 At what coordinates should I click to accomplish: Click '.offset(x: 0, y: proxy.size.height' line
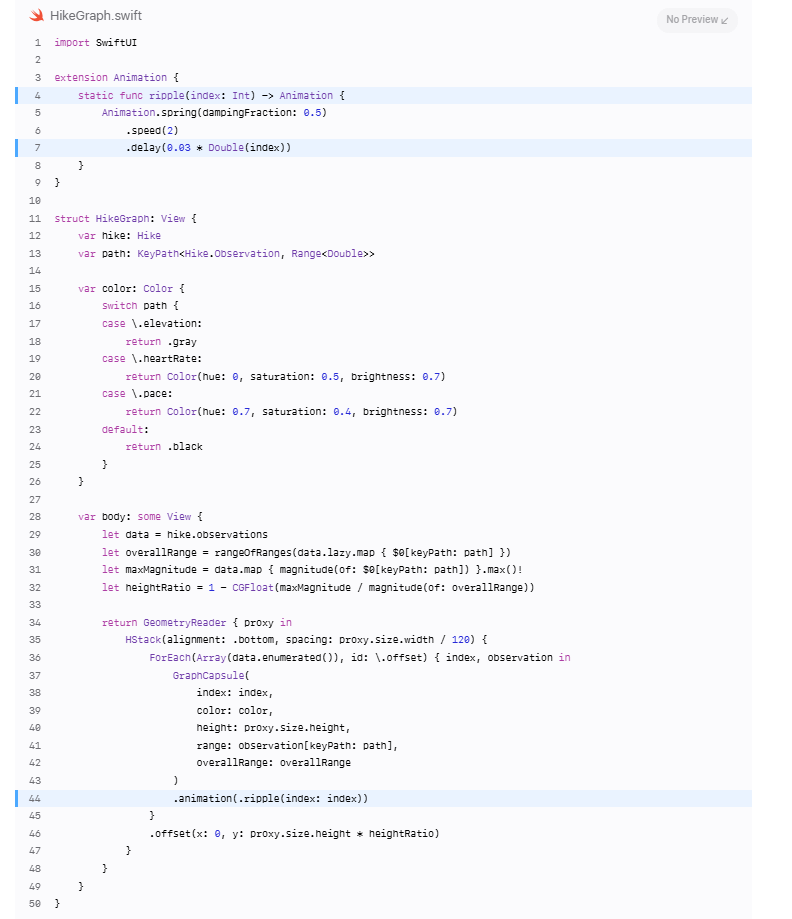pos(294,834)
